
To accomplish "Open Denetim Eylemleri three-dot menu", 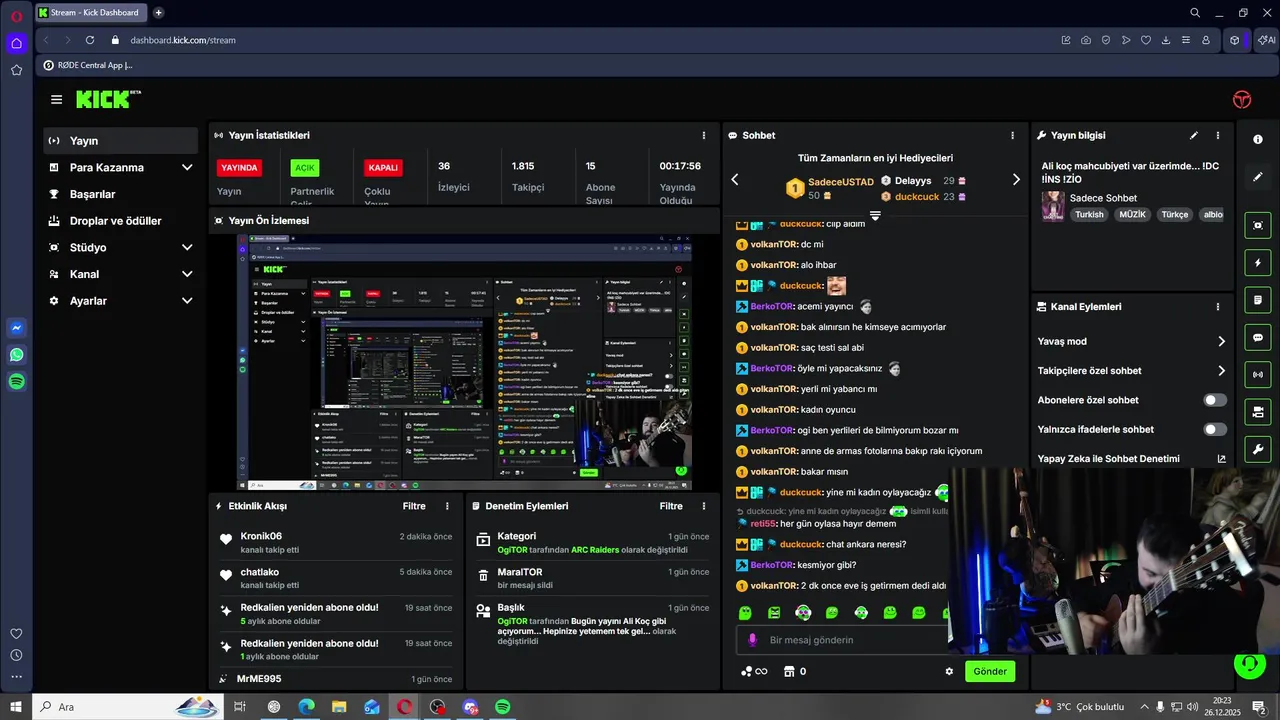I will click(704, 506).
